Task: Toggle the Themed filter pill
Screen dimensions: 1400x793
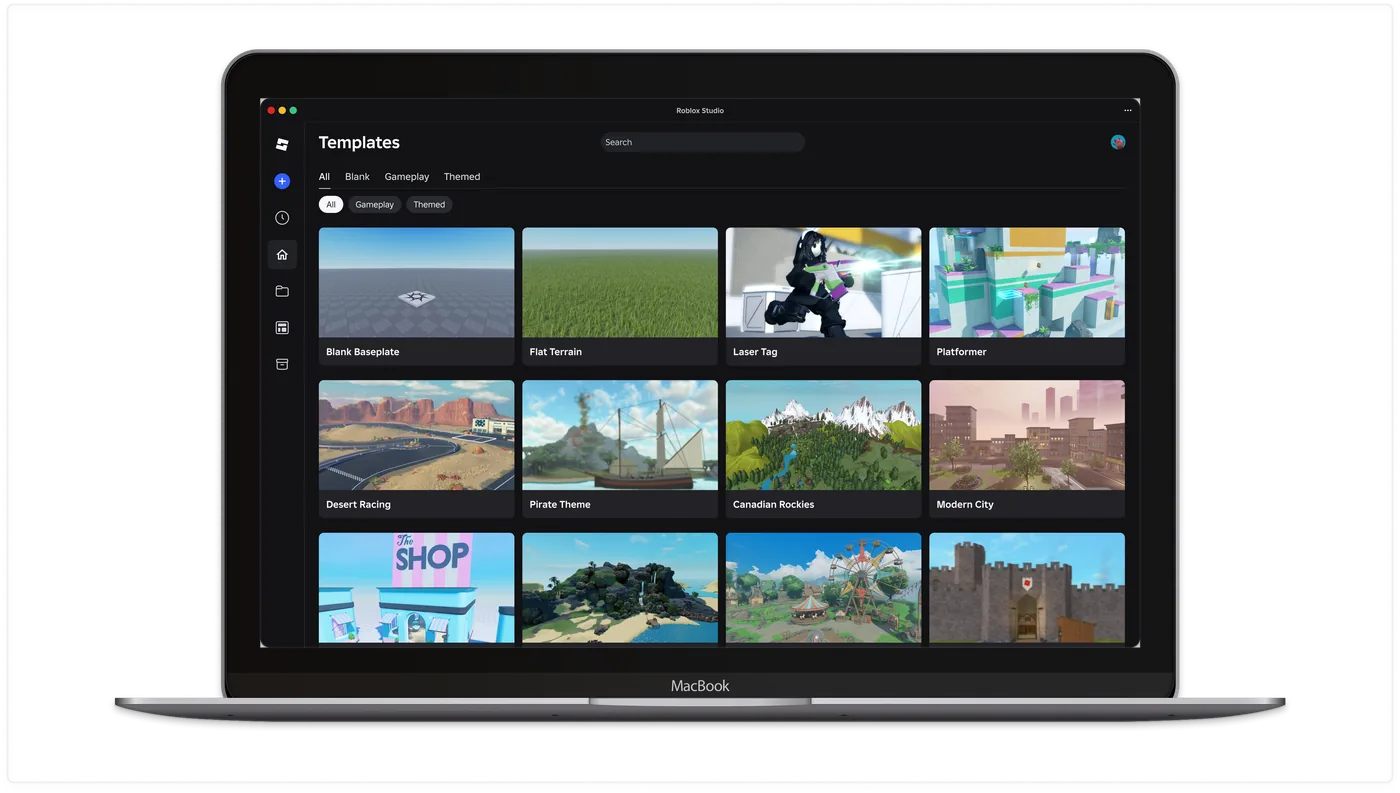Action: (429, 205)
